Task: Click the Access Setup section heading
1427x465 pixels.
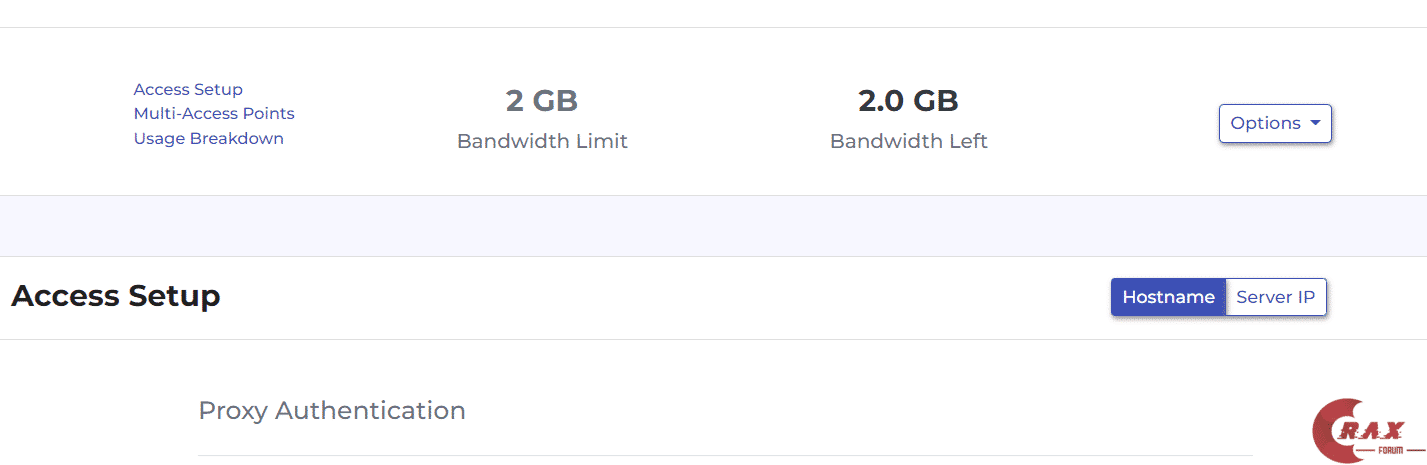Action: point(115,297)
